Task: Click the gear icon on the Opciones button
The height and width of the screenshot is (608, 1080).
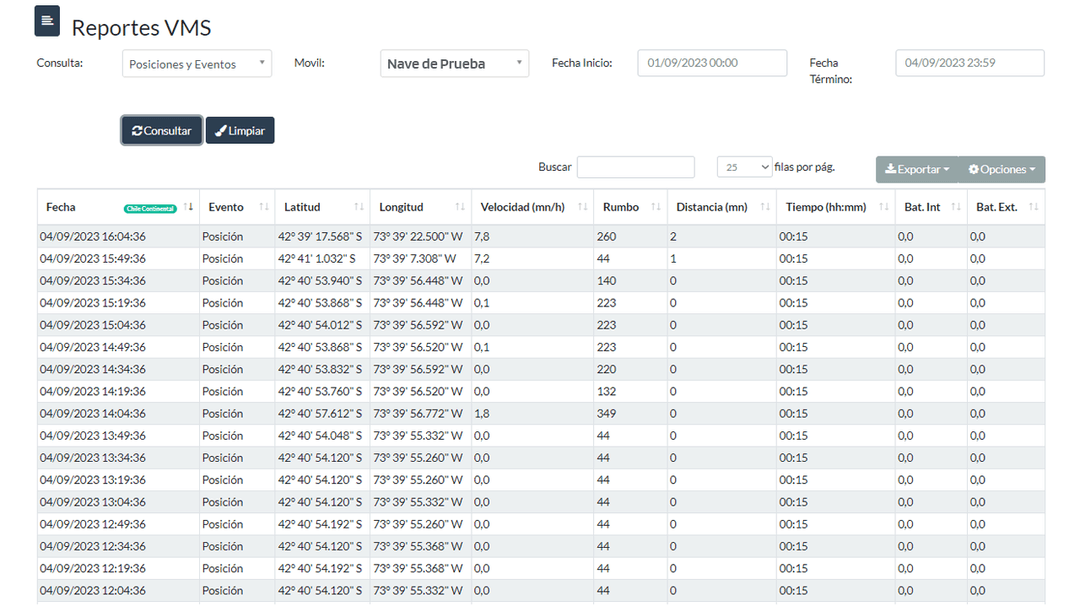Action: coord(975,169)
